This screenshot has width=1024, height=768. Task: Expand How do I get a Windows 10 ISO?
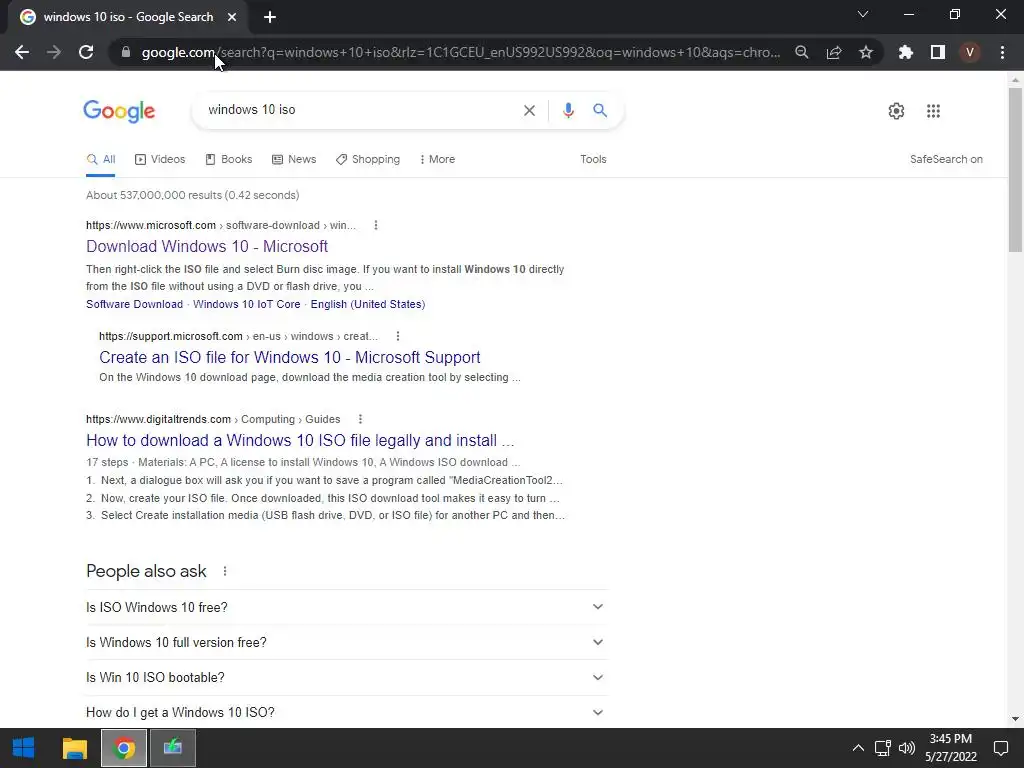(346, 712)
